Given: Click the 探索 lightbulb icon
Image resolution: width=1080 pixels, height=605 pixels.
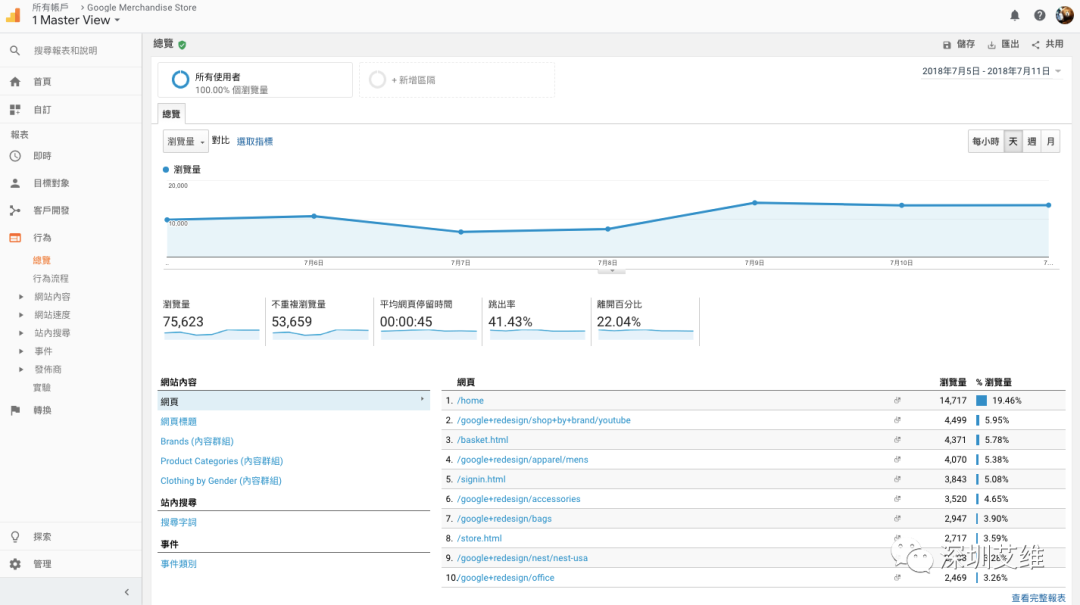Looking at the screenshot, I should pos(15,536).
